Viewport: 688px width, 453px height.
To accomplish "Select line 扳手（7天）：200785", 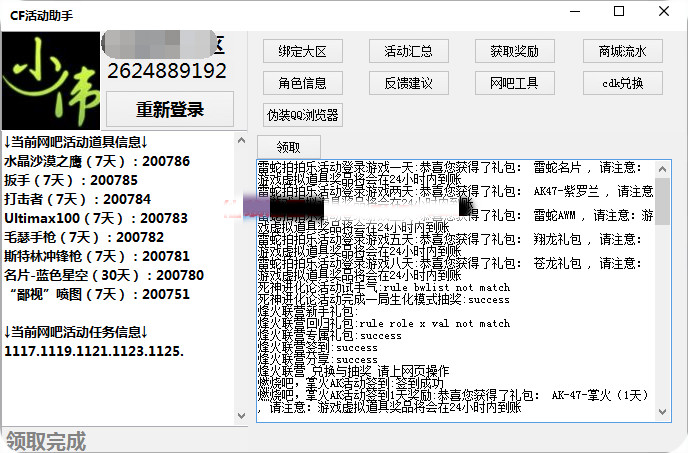I will tap(71, 180).
